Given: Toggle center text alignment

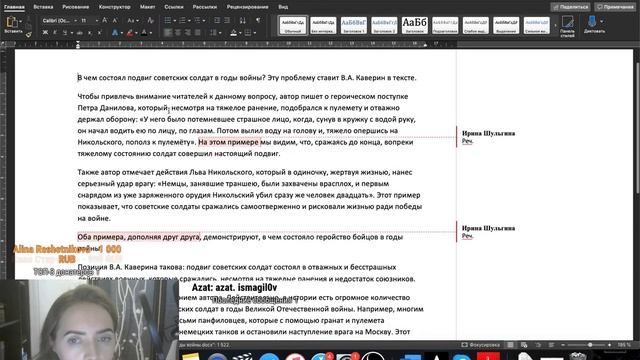Looking at the screenshot, I should [178, 33].
